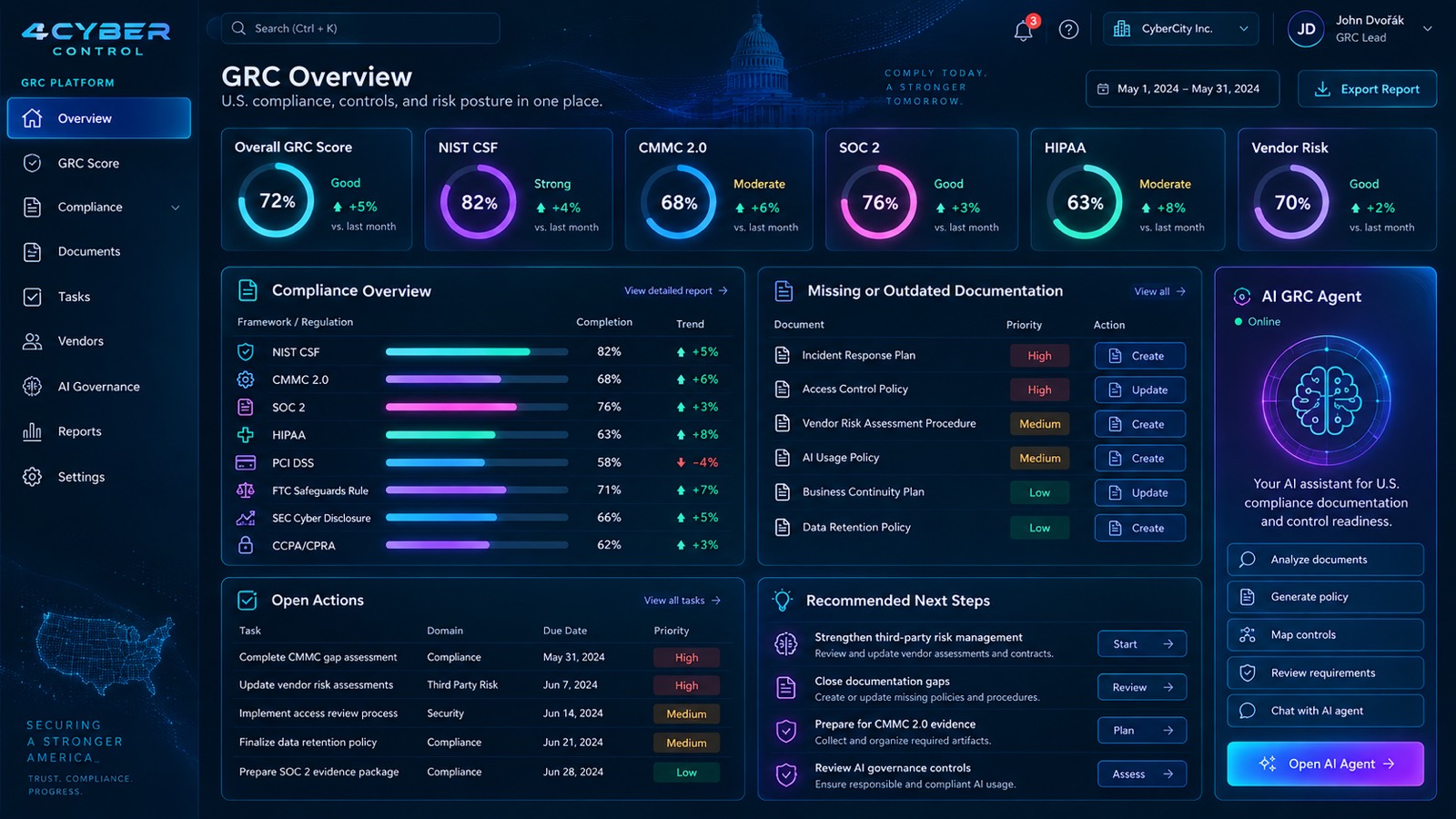Image resolution: width=1456 pixels, height=819 pixels.
Task: Click the FTC Safeguards Rule scales icon
Action: pyautogui.click(x=246, y=490)
